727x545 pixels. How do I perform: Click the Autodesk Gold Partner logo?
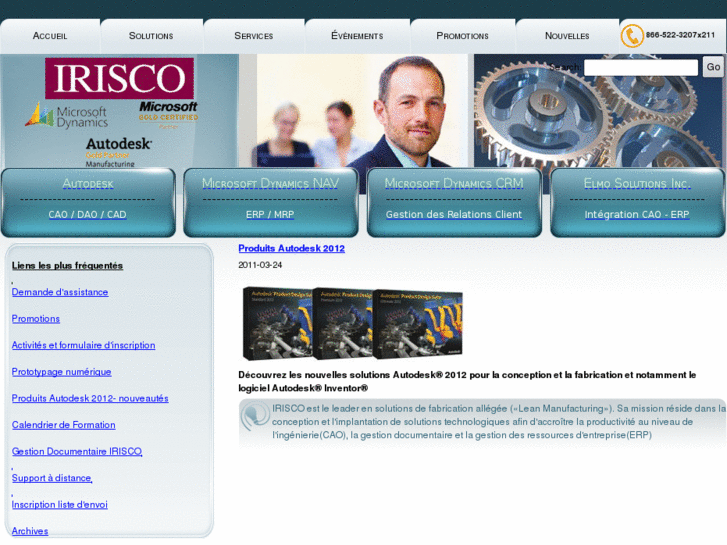(x=118, y=152)
